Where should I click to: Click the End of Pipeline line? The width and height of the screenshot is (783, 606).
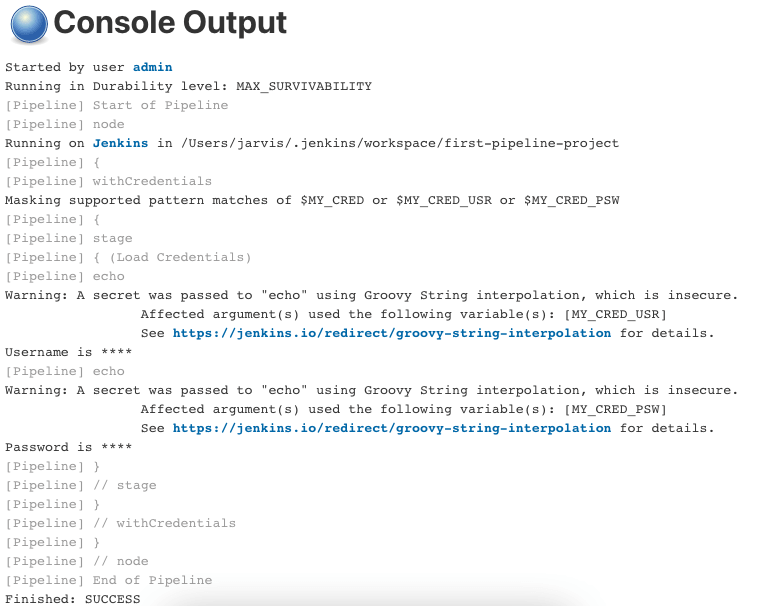click(109, 580)
